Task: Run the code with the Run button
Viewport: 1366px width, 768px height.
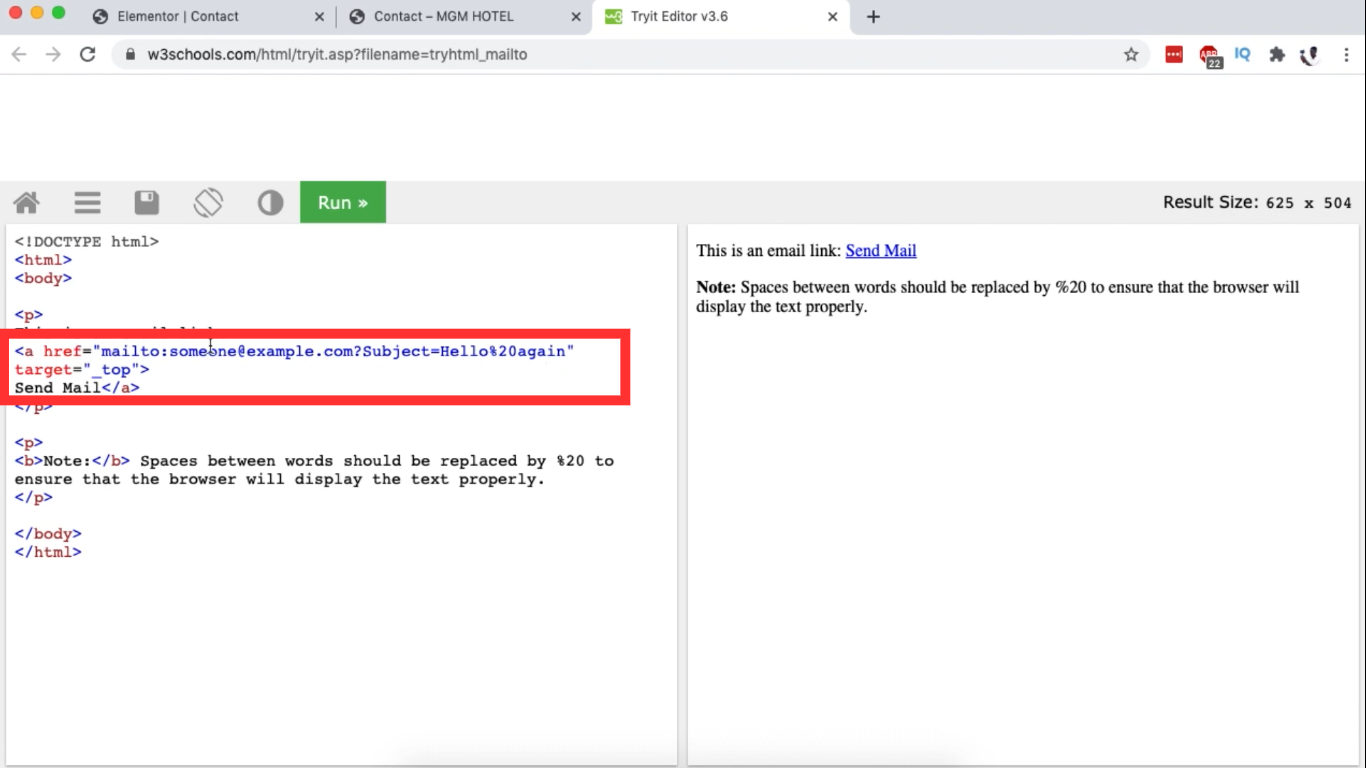Action: point(343,202)
